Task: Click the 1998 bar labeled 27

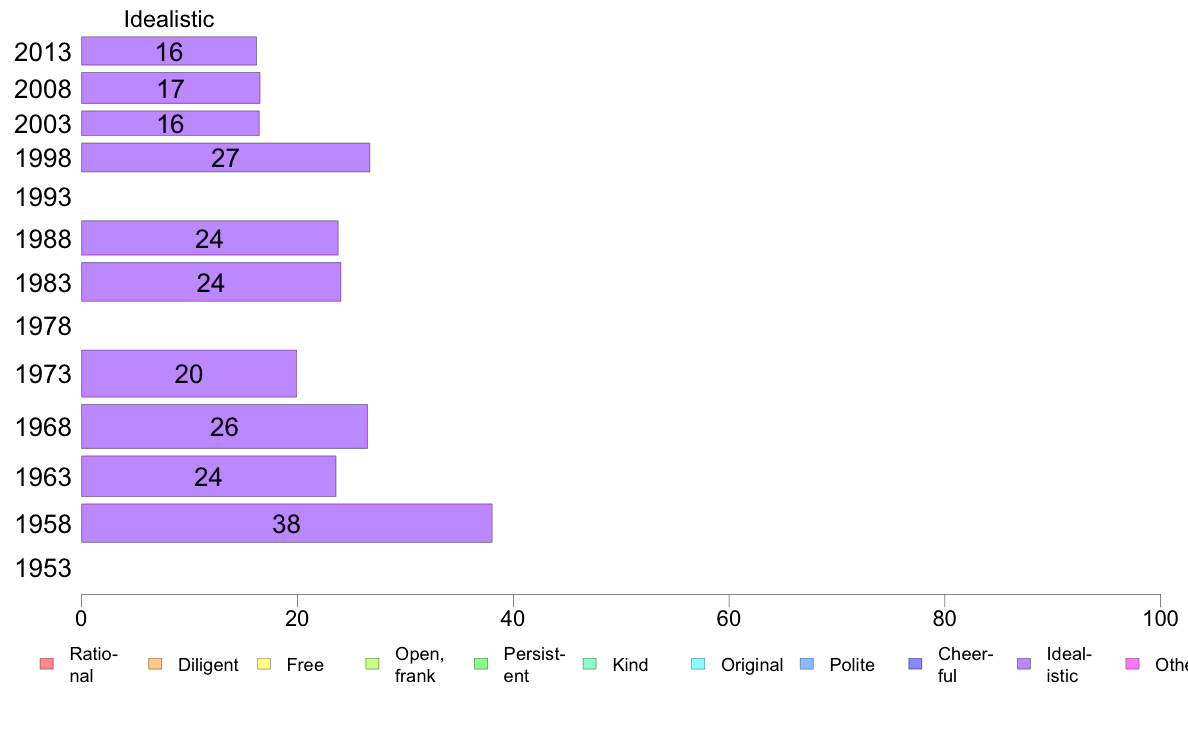Action: pyautogui.click(x=225, y=158)
